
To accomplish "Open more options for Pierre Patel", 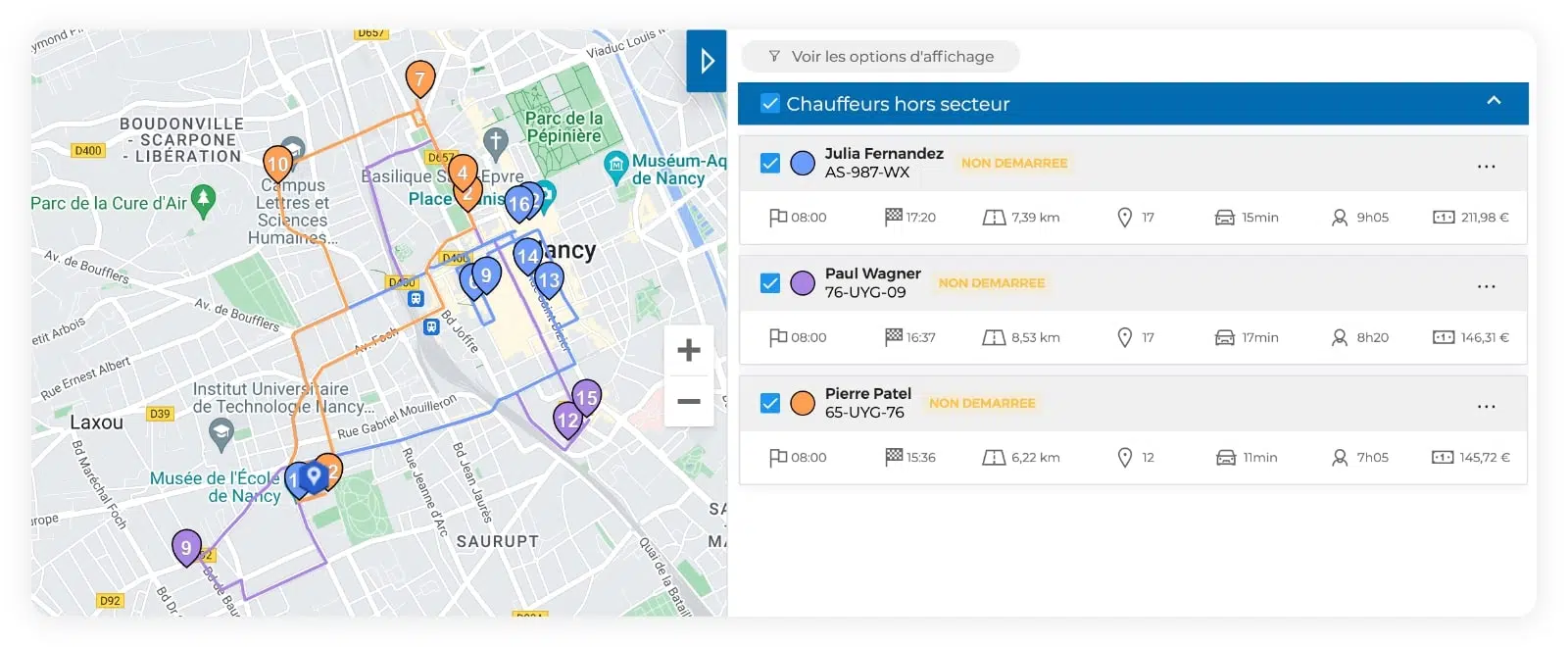I will point(1487,406).
